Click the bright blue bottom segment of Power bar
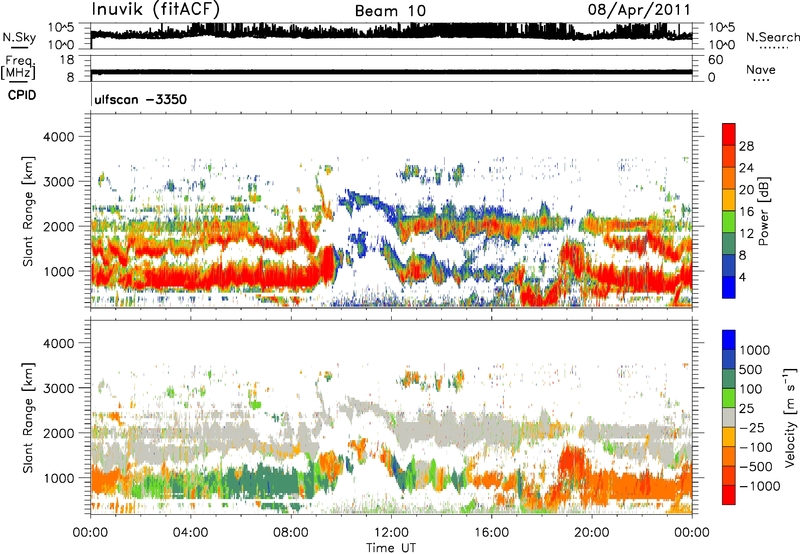Screen dimensions: 800x554 click(x=729, y=287)
